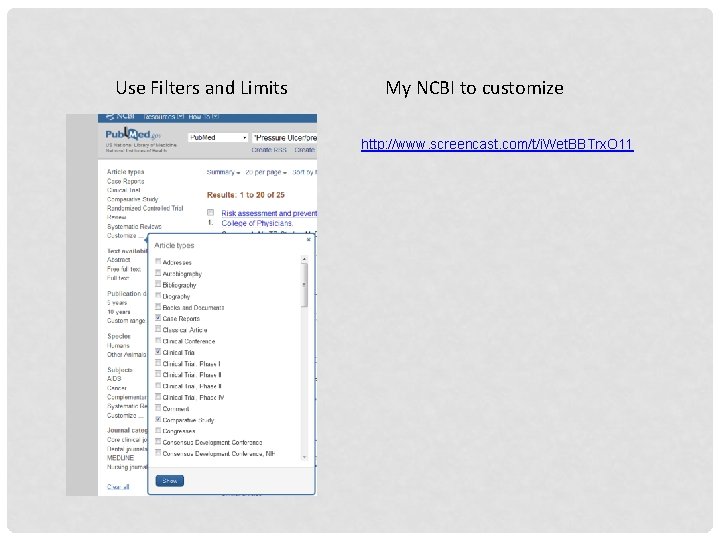Screen dimensions: 720x540
Task: Click Customize under Subjects
Action: 125,416
